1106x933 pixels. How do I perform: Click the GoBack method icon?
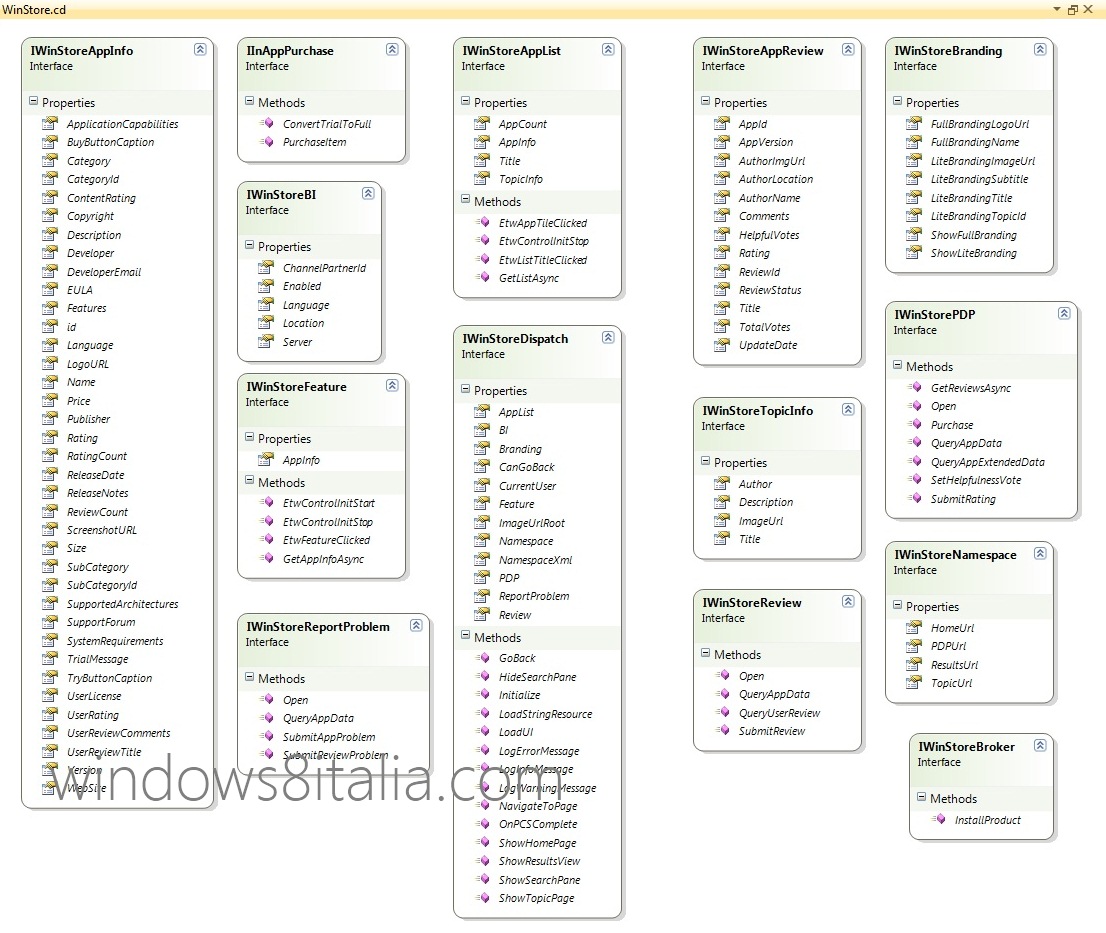[482, 657]
